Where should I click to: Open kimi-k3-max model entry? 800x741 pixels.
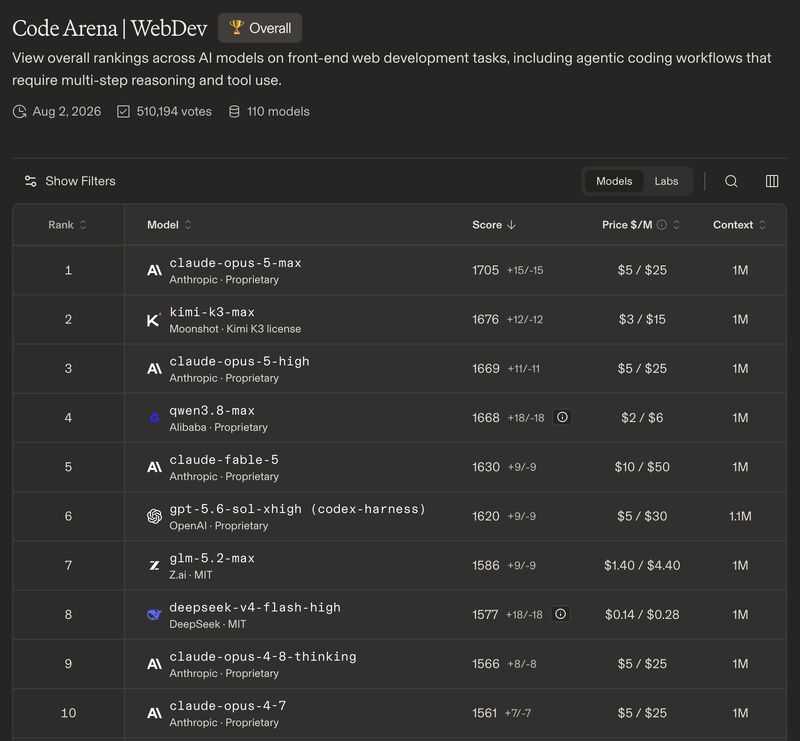pos(212,312)
